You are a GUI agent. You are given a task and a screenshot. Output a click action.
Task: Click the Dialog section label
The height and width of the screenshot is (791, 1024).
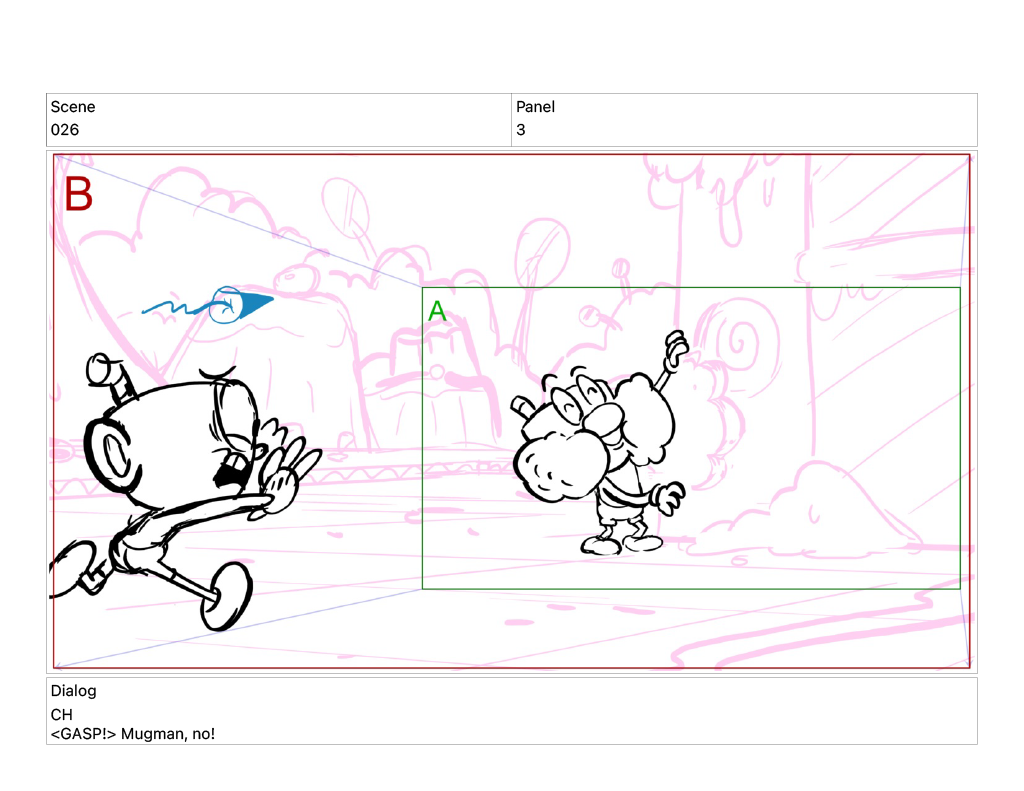point(73,691)
